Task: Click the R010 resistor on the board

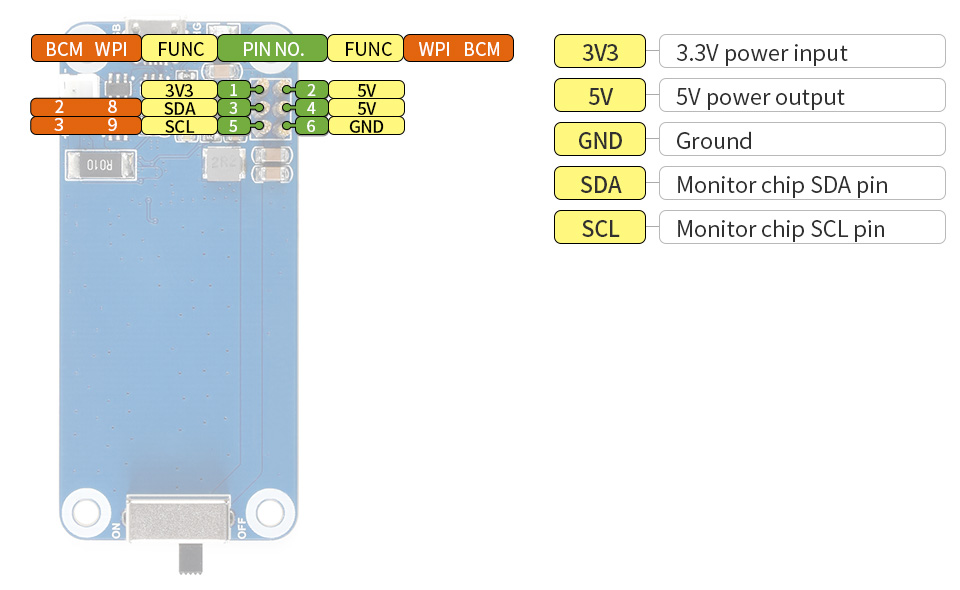Action: 101,165
